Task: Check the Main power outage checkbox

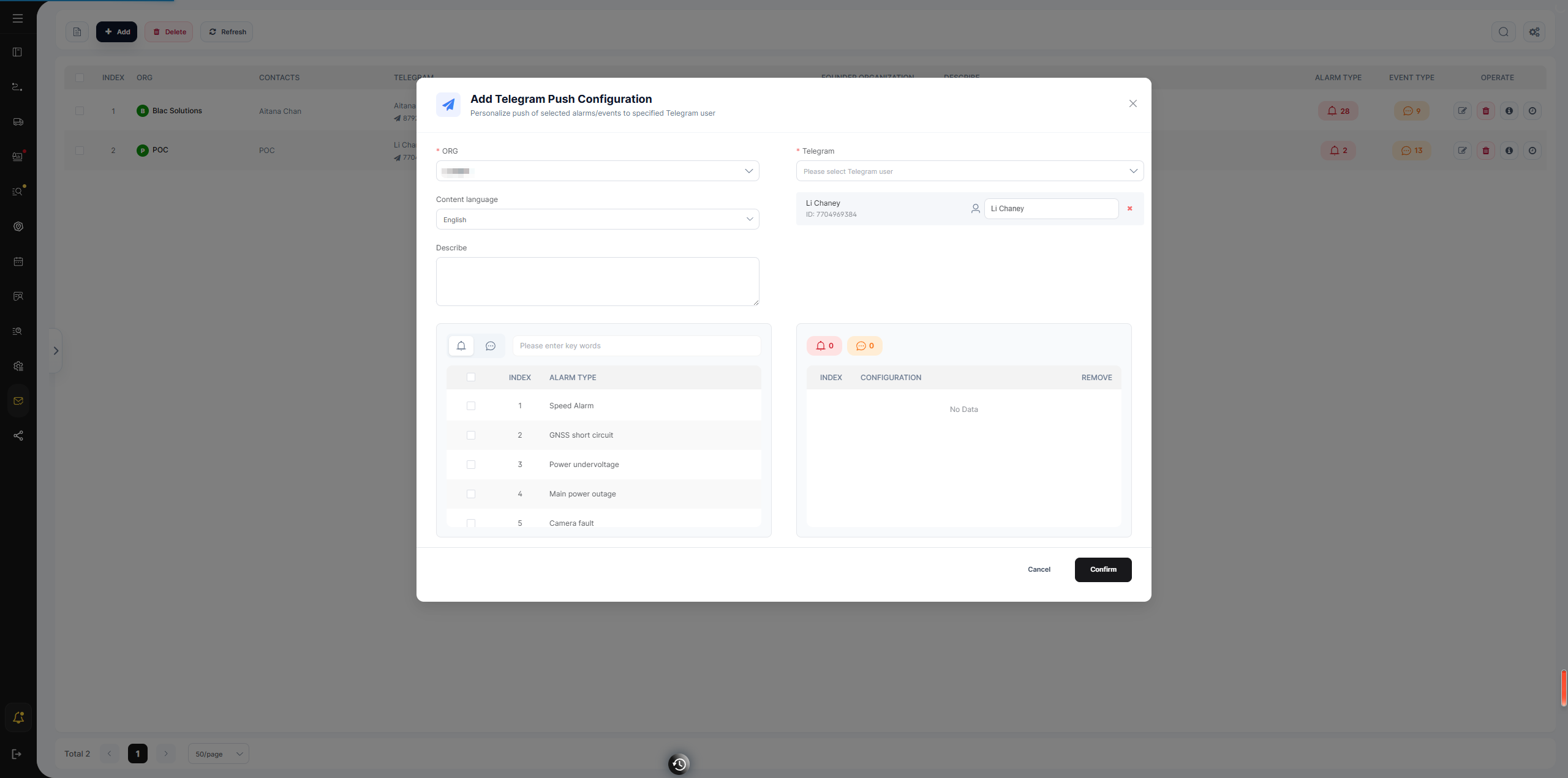Action: [471, 494]
